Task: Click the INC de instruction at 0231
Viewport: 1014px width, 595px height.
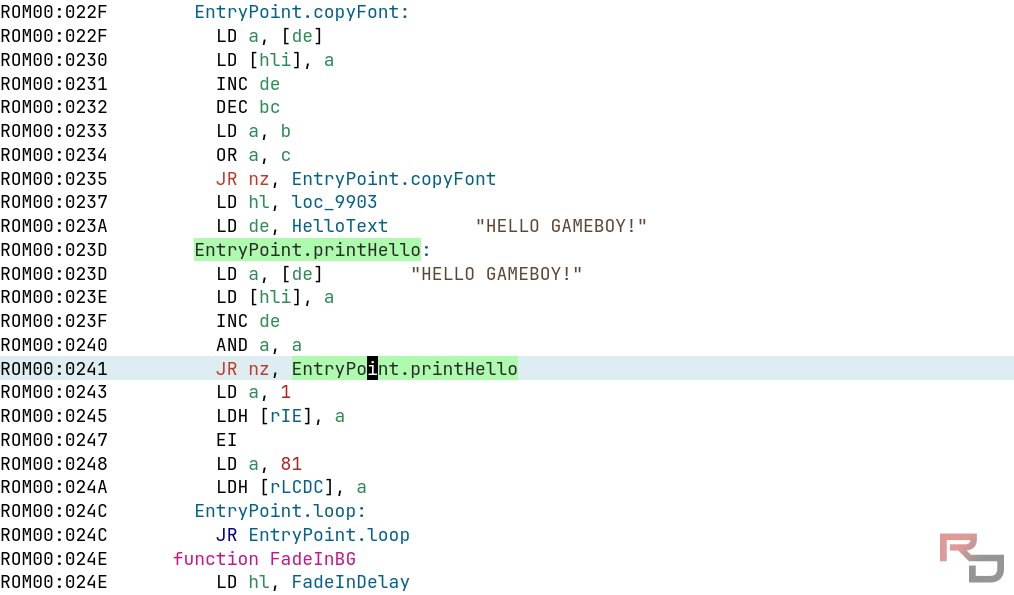Action: point(248,84)
